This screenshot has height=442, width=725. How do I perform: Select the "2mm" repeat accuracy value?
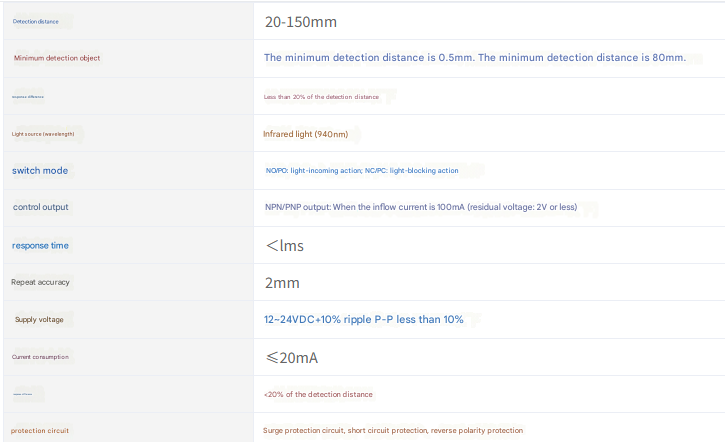tap(282, 283)
